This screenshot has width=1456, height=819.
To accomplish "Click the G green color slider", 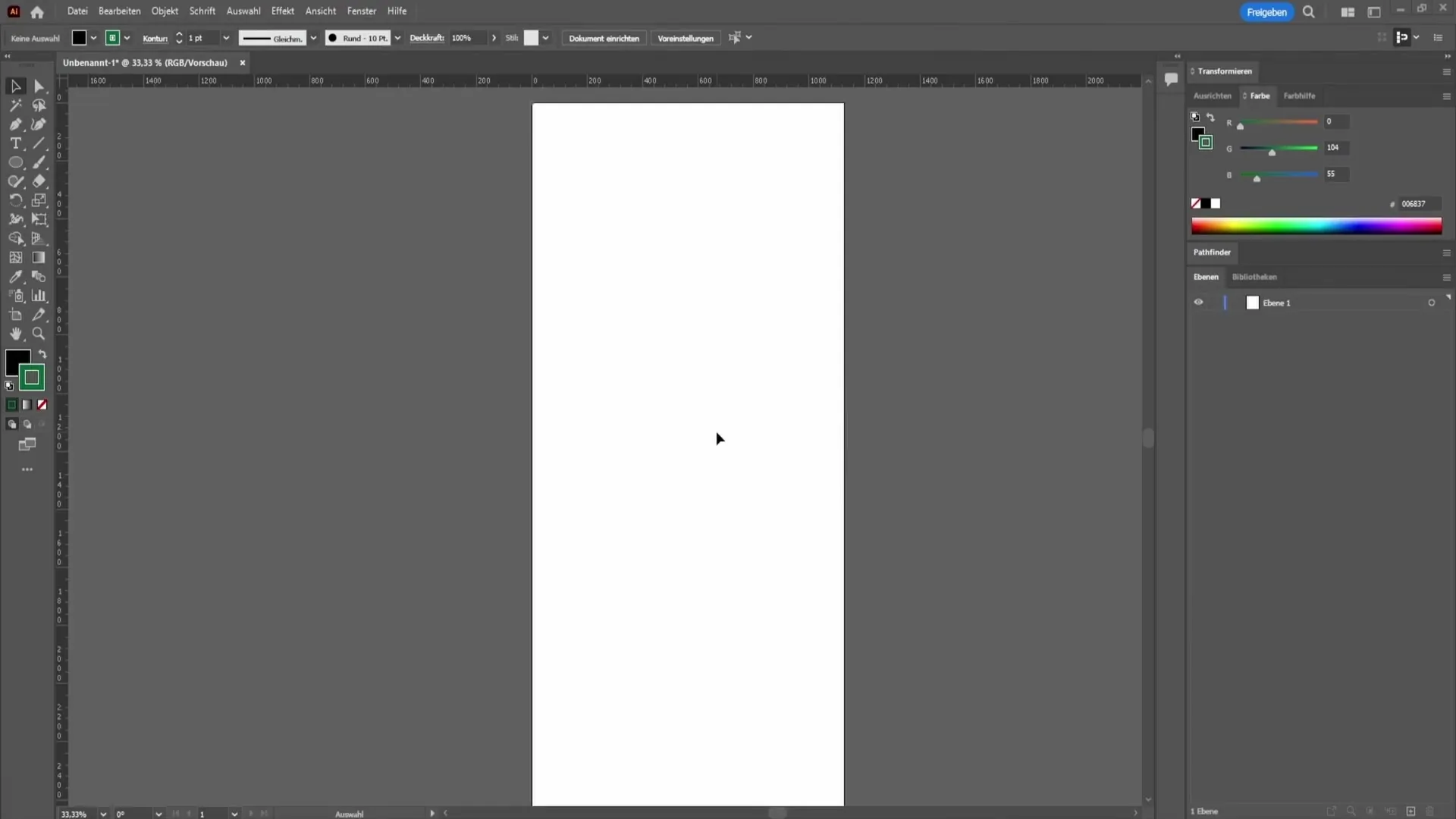I will (x=1279, y=148).
